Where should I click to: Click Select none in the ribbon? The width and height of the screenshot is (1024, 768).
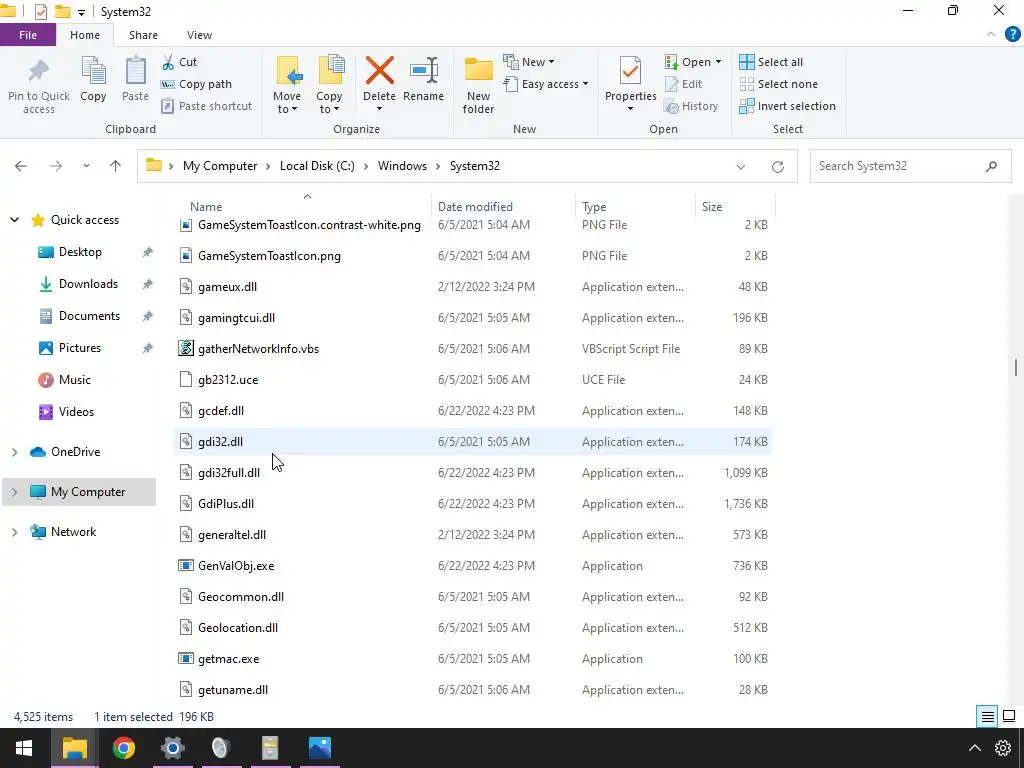tap(778, 84)
